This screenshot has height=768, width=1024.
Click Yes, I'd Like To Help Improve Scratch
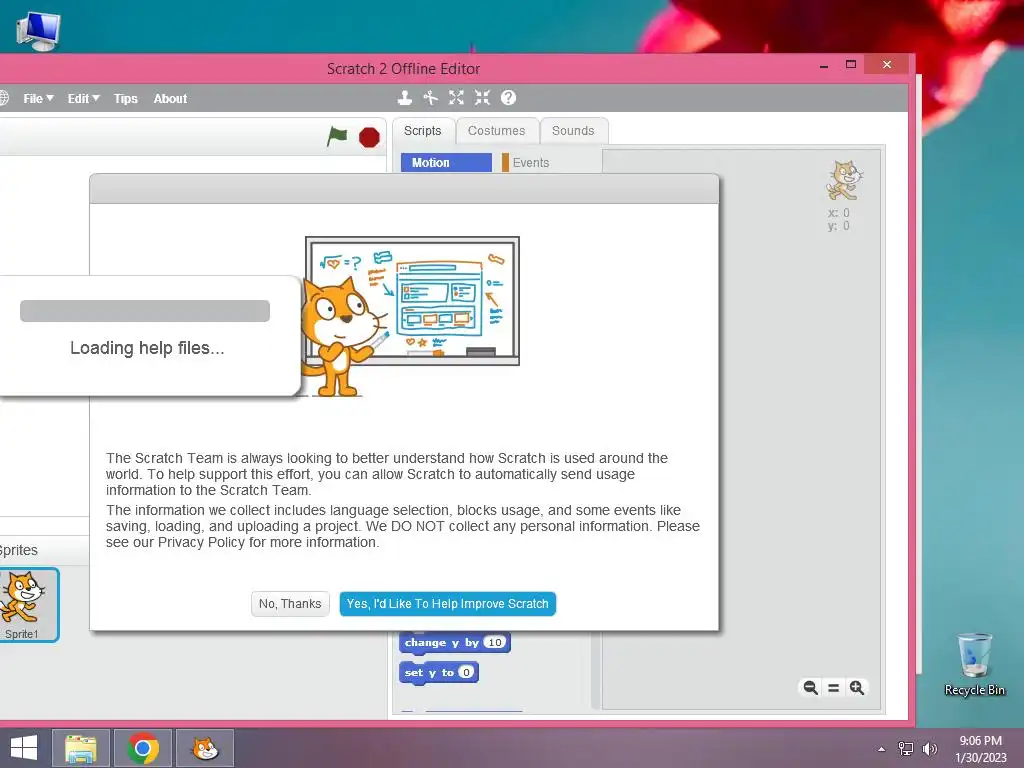pos(447,603)
